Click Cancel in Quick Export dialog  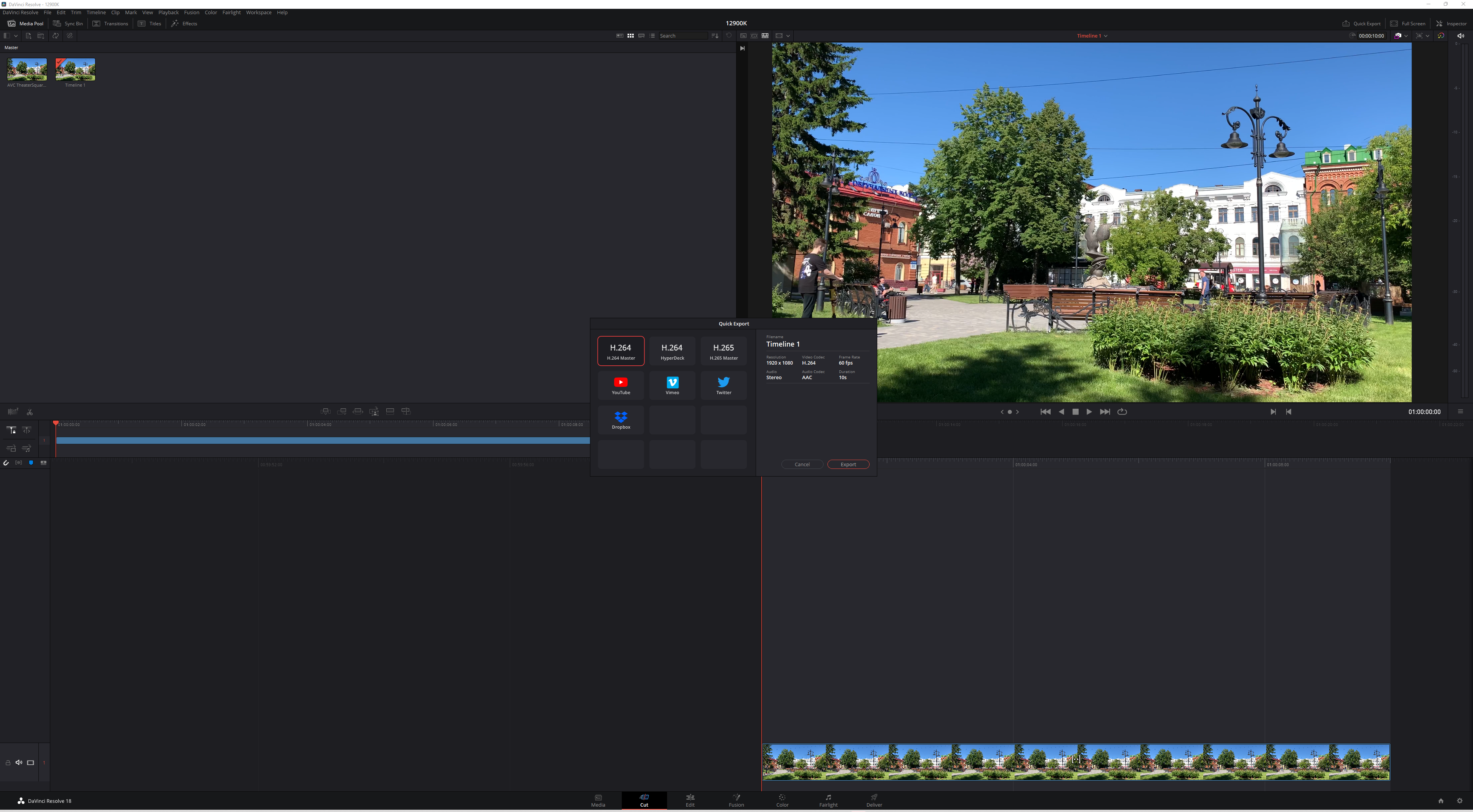pyautogui.click(x=802, y=464)
